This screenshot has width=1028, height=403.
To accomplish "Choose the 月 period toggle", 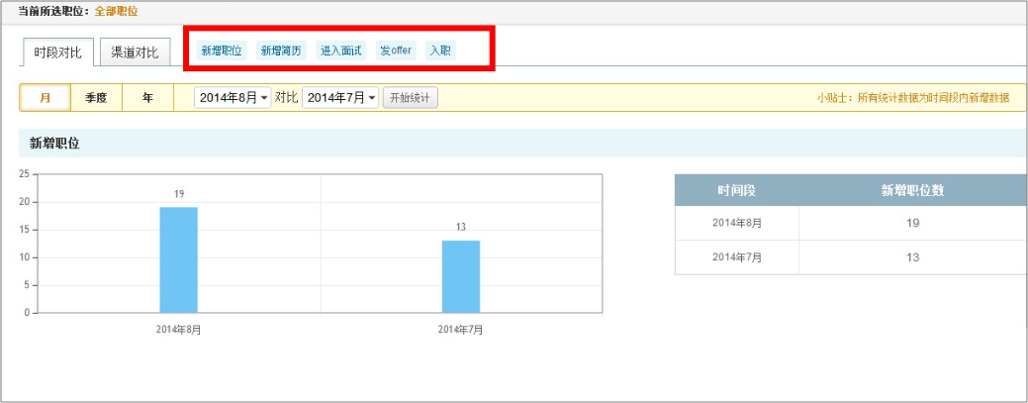I will tap(45, 98).
